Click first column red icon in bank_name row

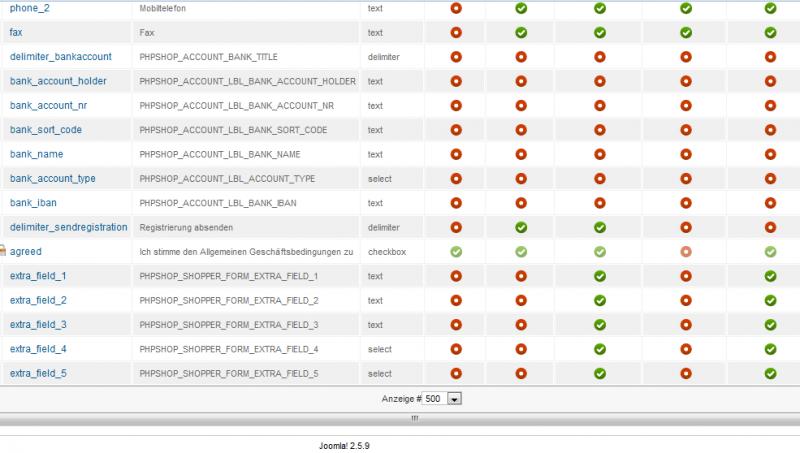pos(456,154)
